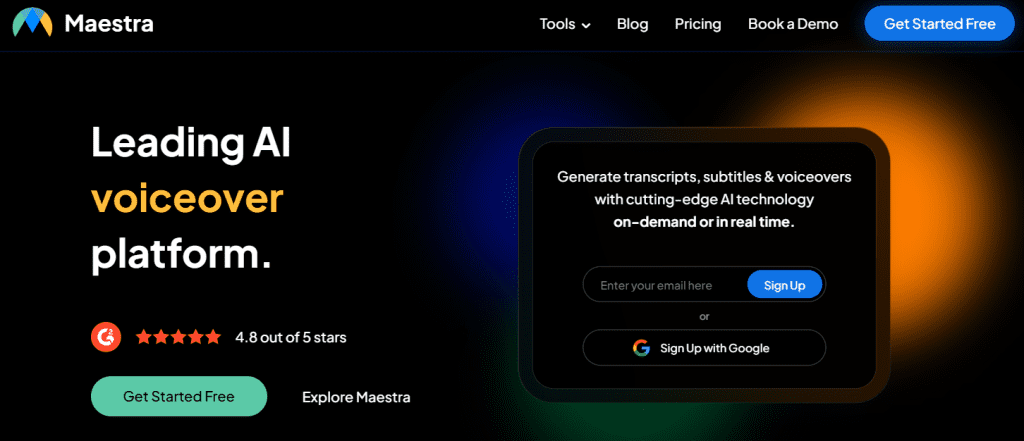Click the G2 review badge icon

106,338
